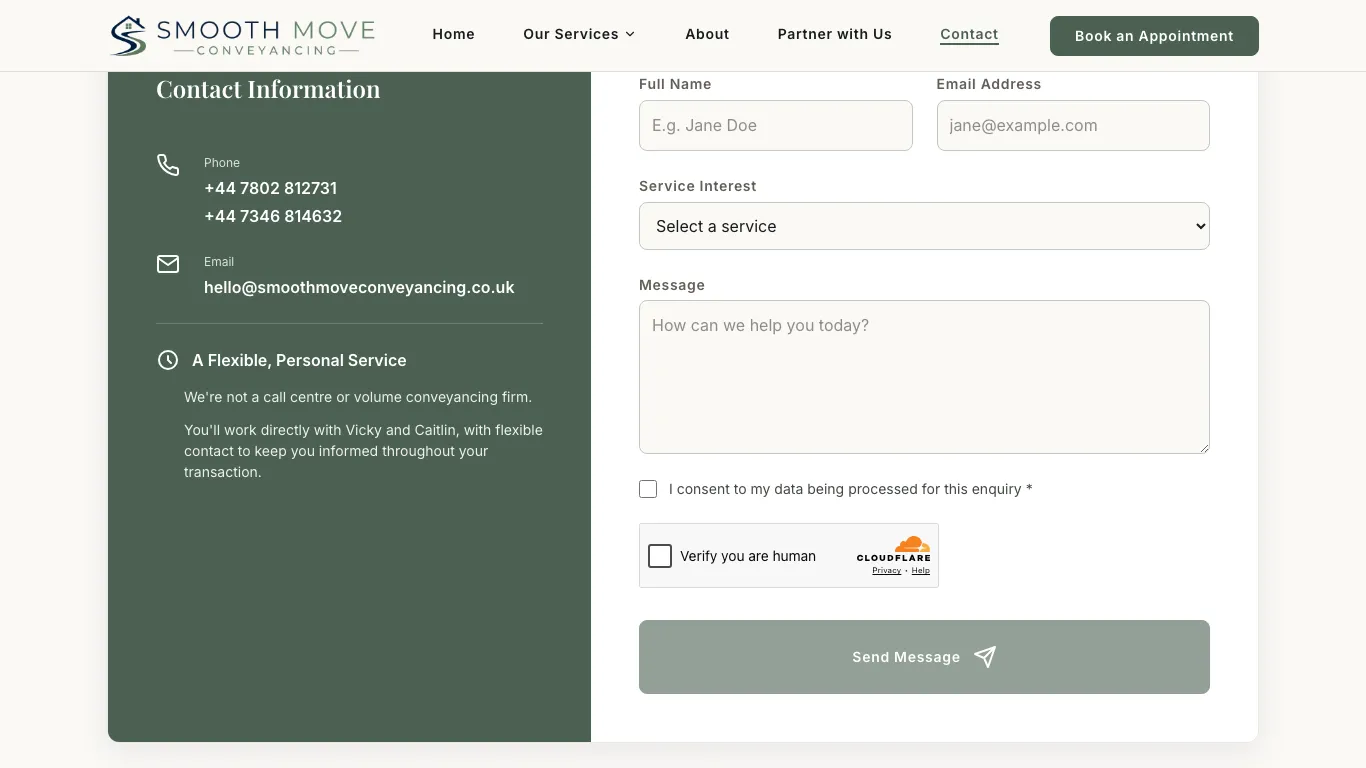Viewport: 1366px width, 768px height.
Task: Click into the Message text area
Action: [924, 377]
